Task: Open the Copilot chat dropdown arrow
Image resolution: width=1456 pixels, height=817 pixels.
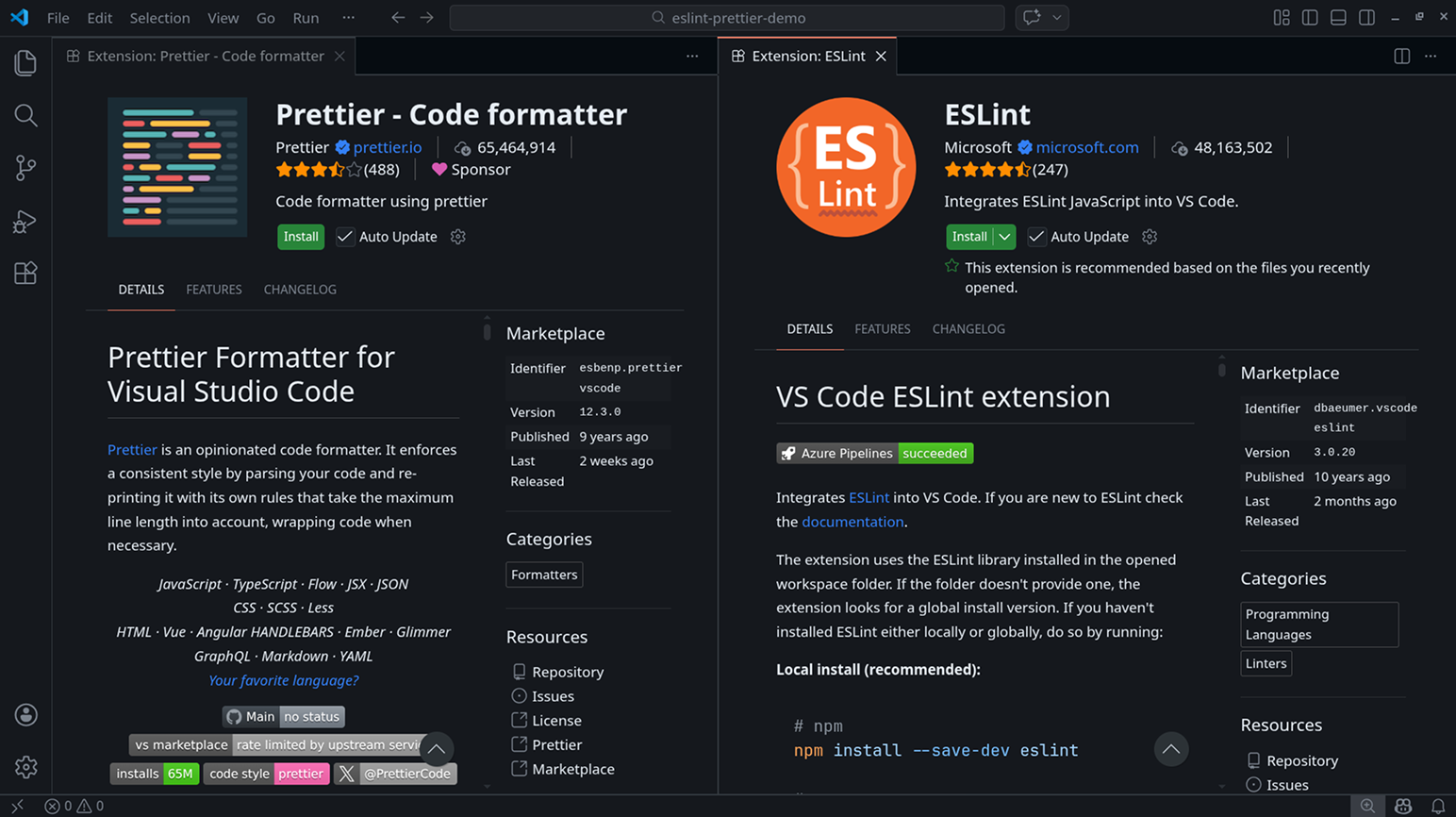Action: tap(1057, 18)
